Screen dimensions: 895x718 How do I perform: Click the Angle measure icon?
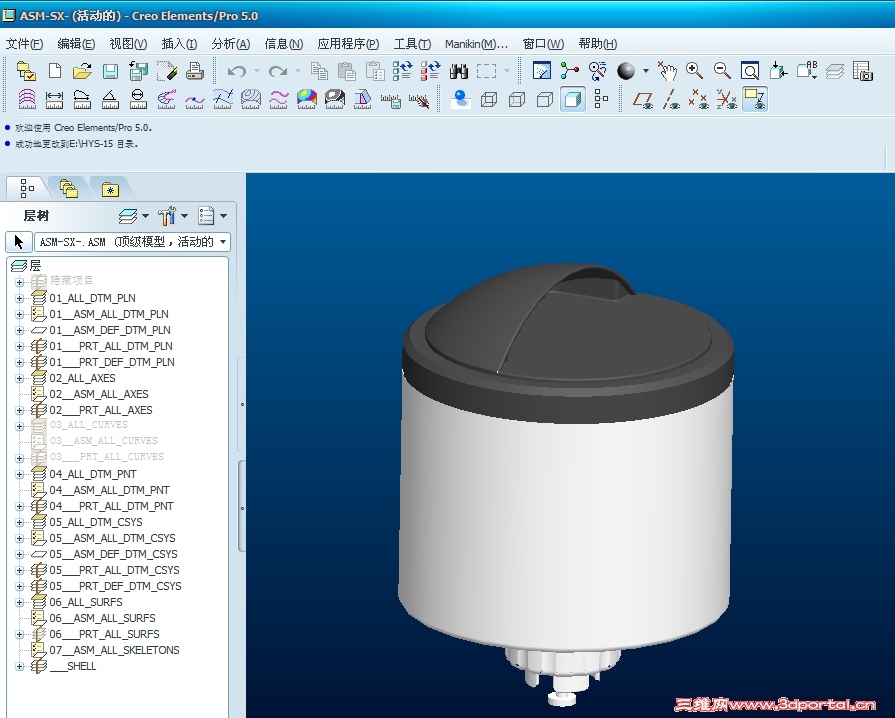(110, 99)
